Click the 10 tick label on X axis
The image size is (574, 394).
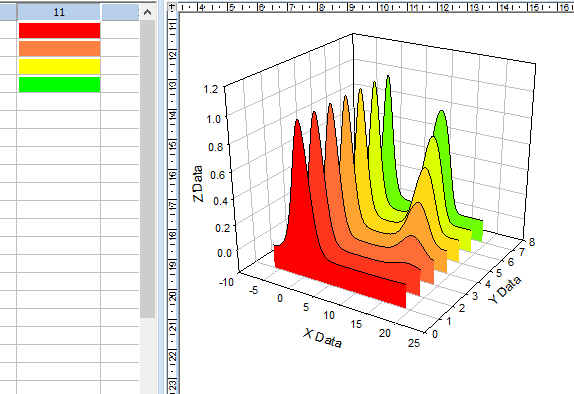pos(329,315)
